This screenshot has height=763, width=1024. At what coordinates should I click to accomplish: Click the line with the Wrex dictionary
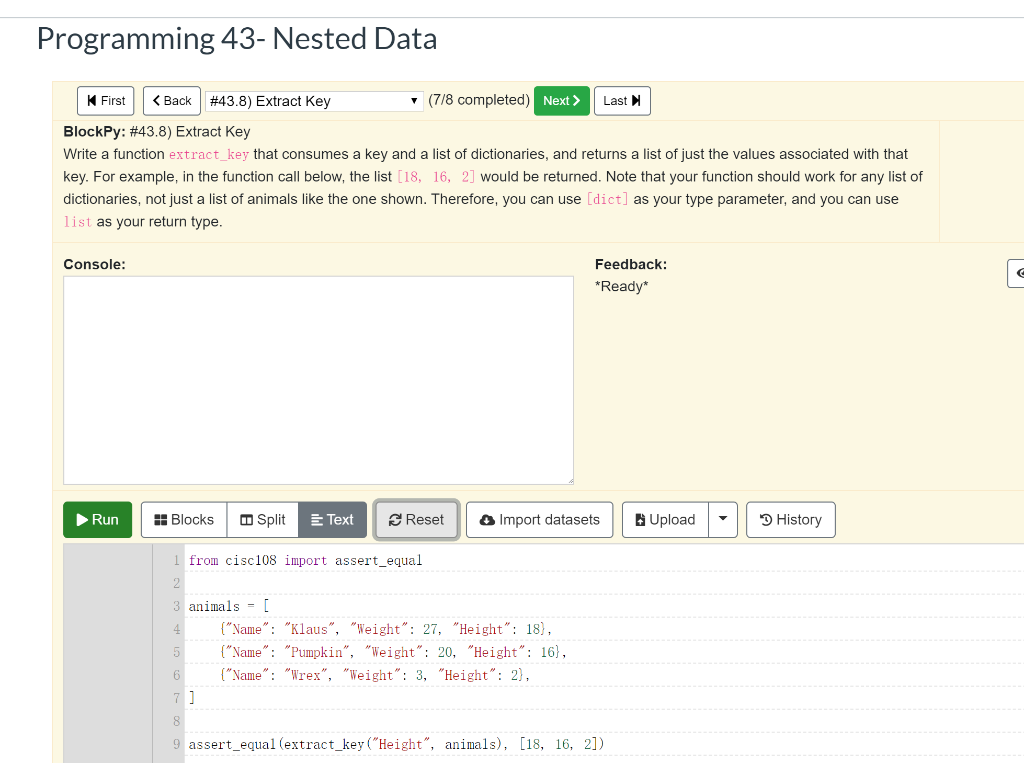pyautogui.click(x=374, y=675)
